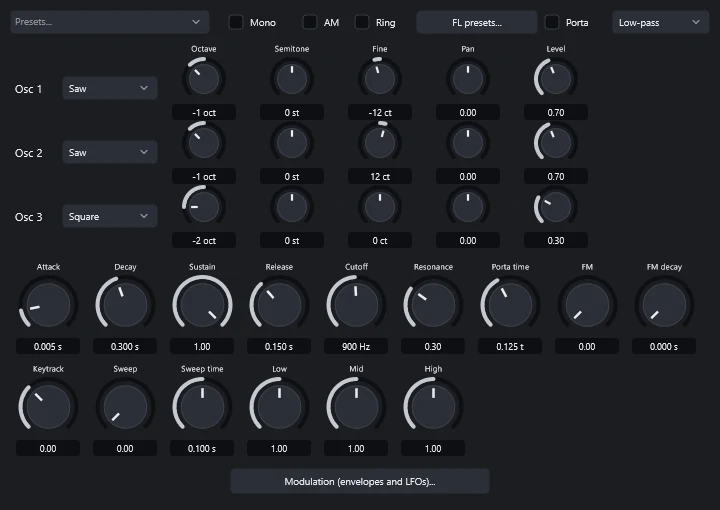Open the Osc 3 Square waveform dropdown
Viewport: 720px width, 510px height.
click(x=110, y=216)
